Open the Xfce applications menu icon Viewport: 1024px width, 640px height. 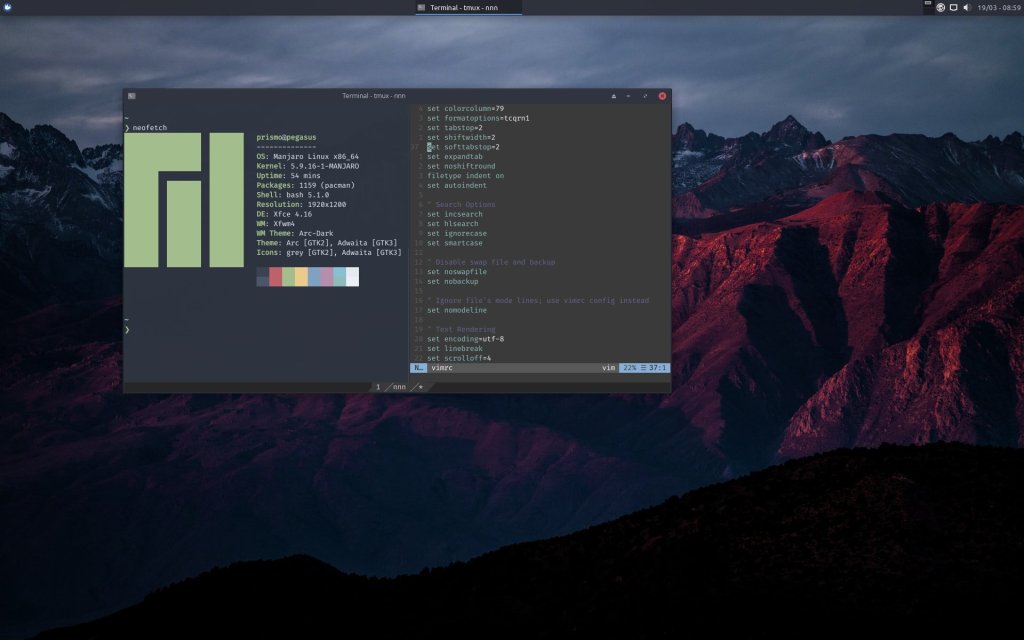coord(7,7)
